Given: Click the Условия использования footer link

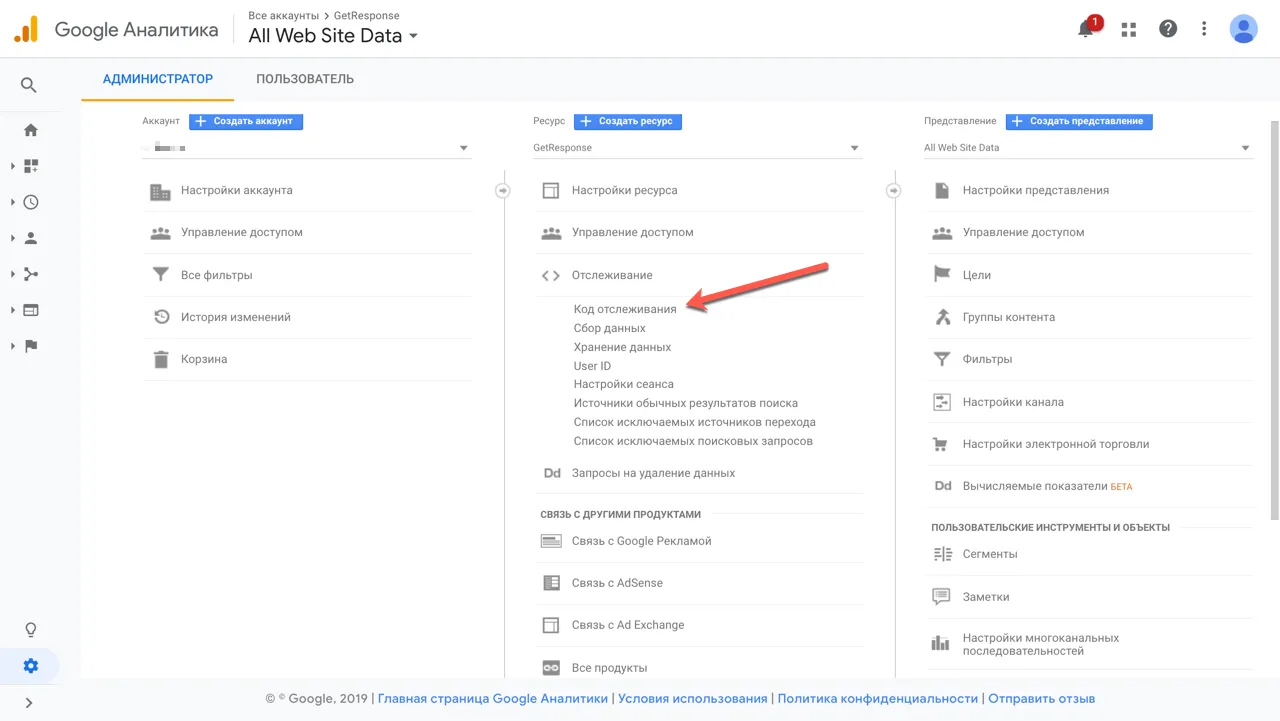Looking at the screenshot, I should (693, 699).
